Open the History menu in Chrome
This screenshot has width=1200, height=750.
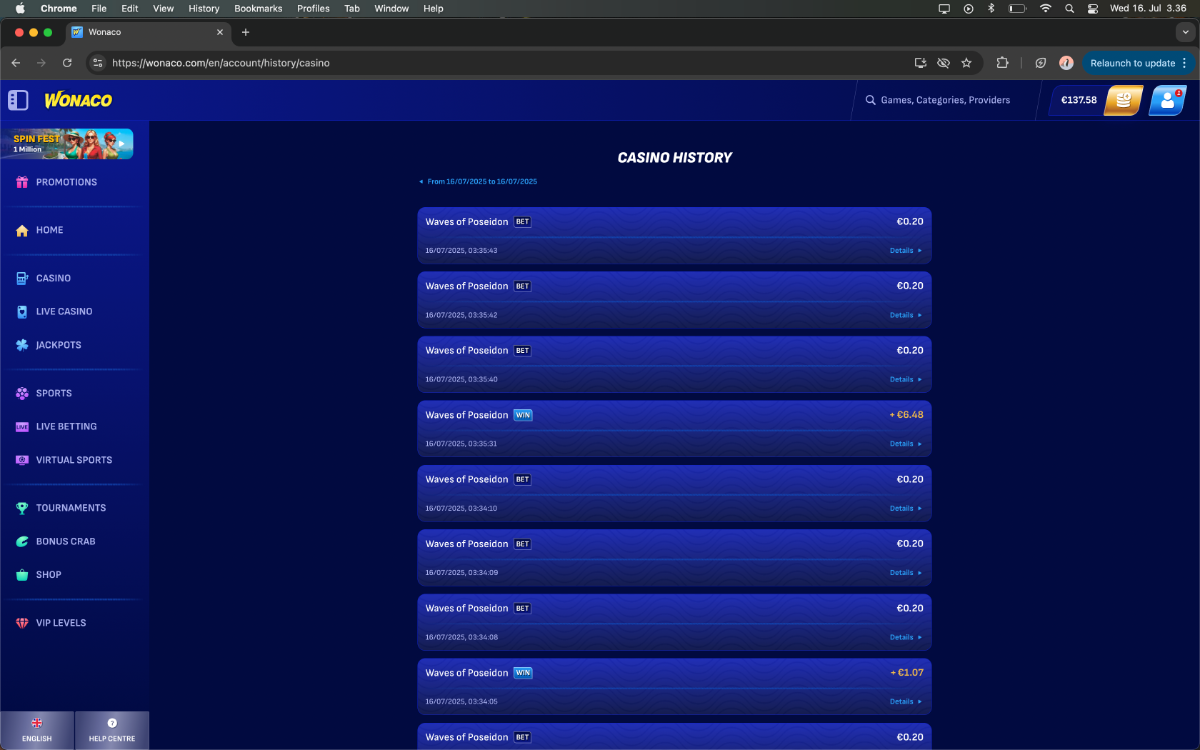204,8
